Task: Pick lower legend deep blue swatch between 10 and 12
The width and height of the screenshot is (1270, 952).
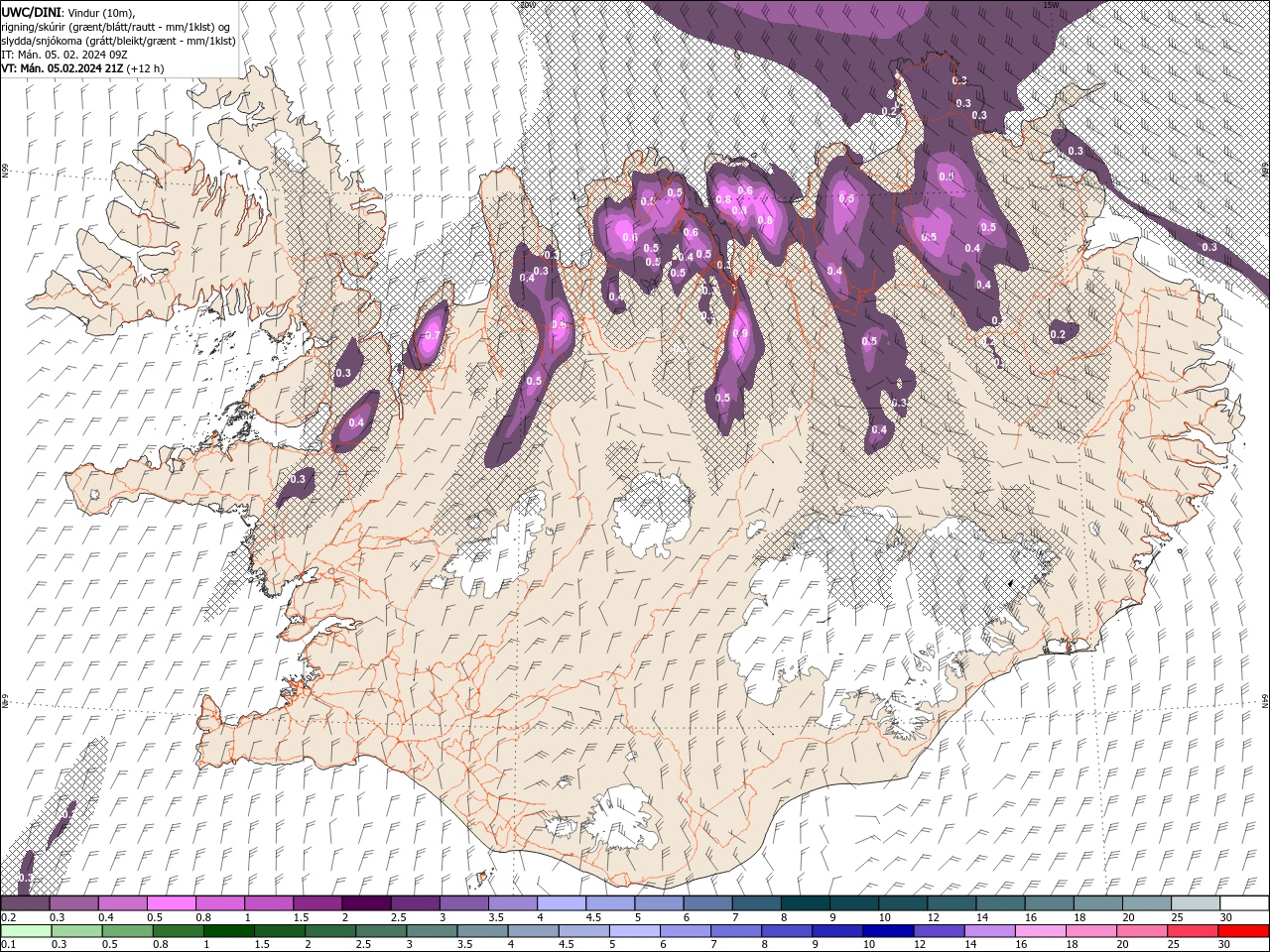Action: tap(887, 931)
